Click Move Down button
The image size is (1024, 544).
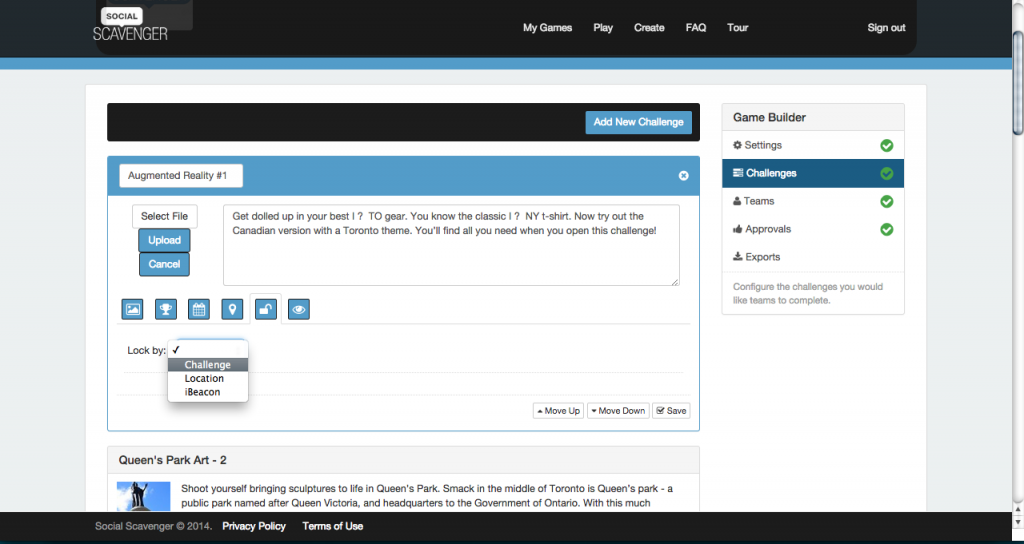618,411
